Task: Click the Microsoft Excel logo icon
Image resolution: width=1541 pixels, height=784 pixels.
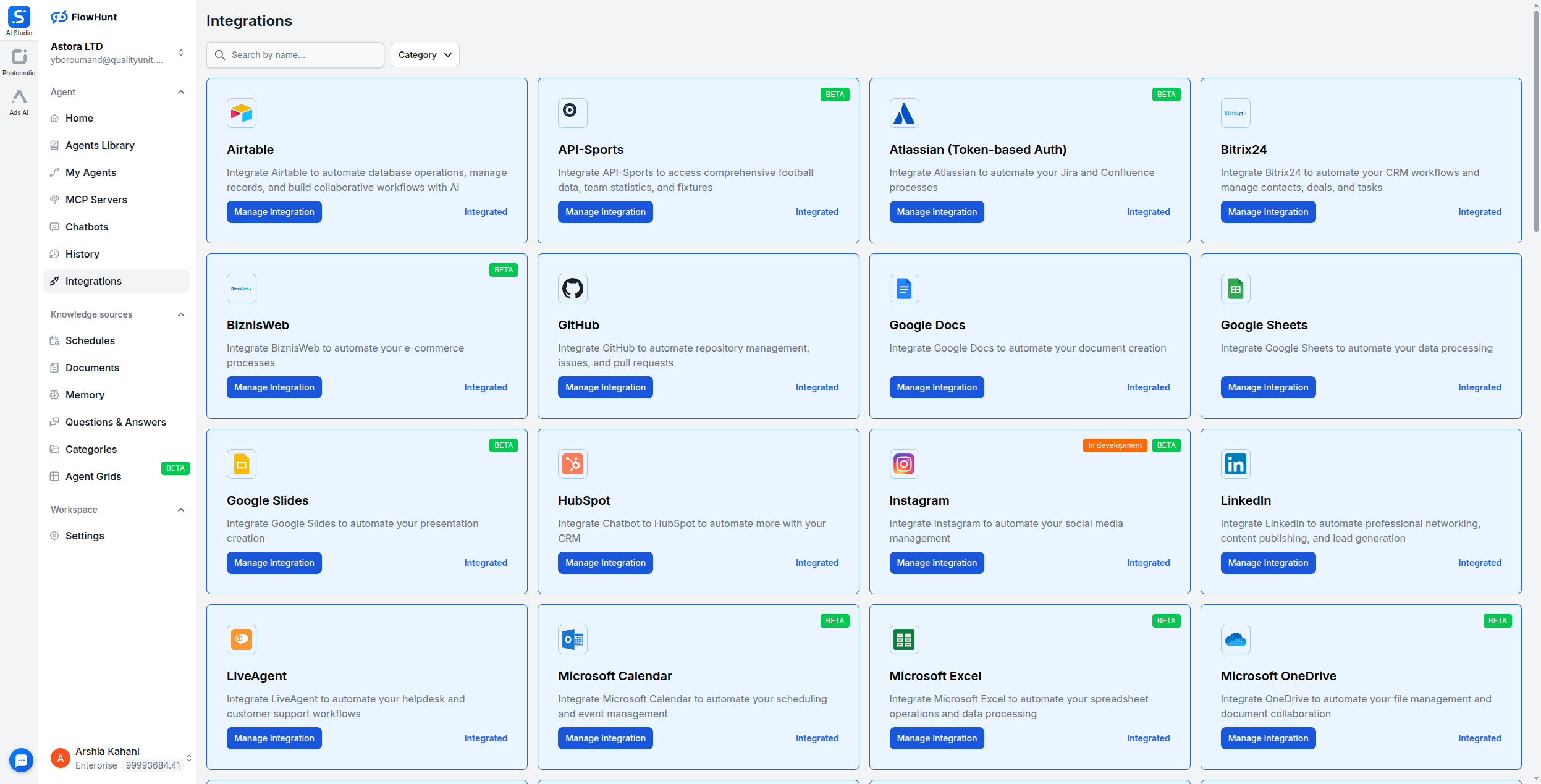Action: coord(904,639)
